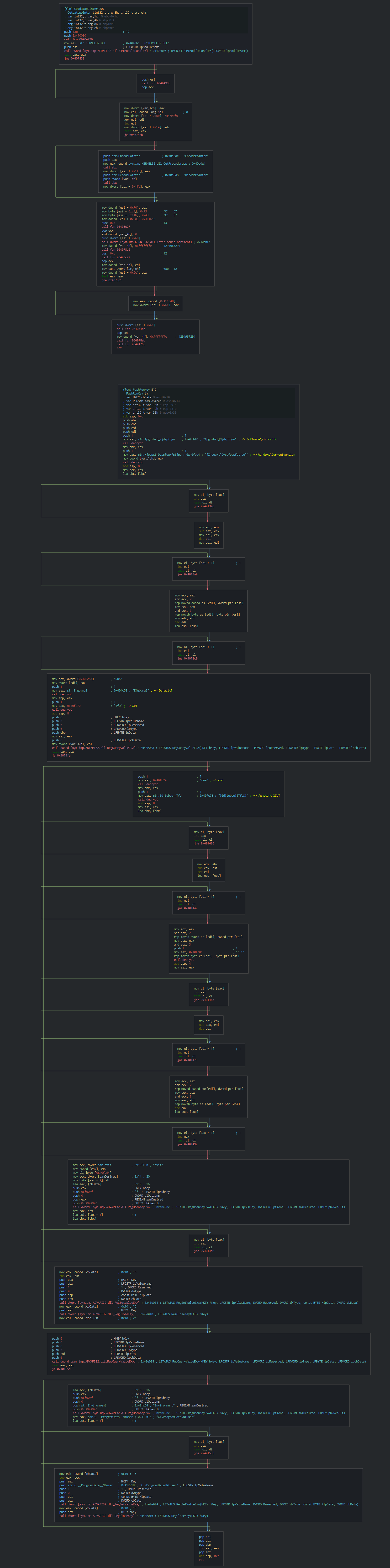Click the GetProcAddress "mov ebx" line
This screenshot has width=390, height=1568.
154,164
